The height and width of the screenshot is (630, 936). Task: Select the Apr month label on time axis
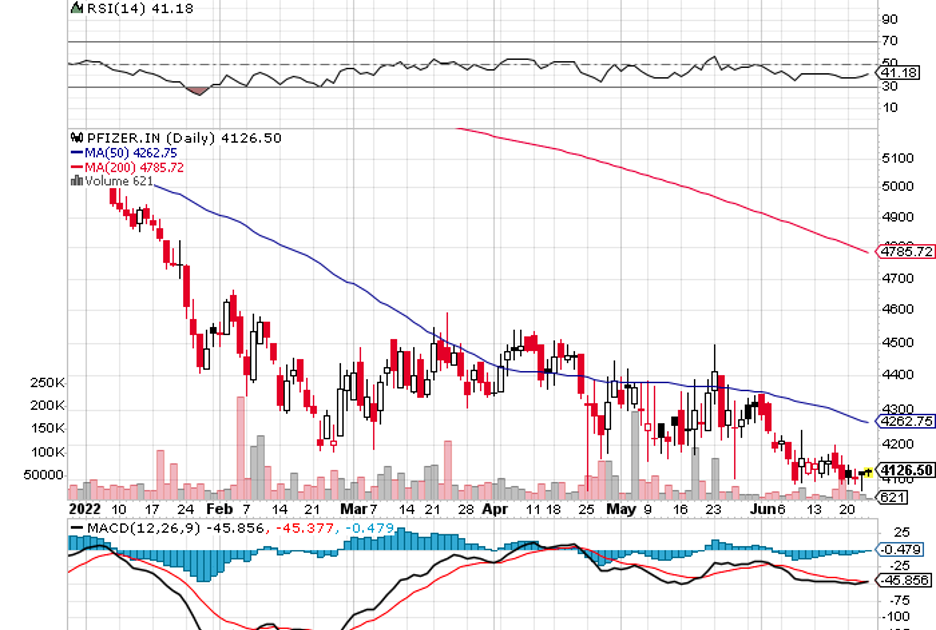tap(494, 509)
